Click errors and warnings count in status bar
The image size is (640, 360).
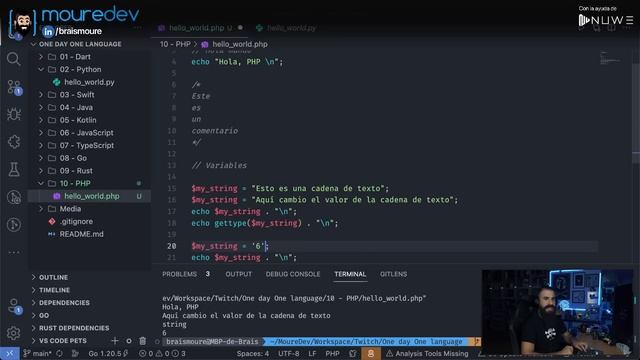162,353
